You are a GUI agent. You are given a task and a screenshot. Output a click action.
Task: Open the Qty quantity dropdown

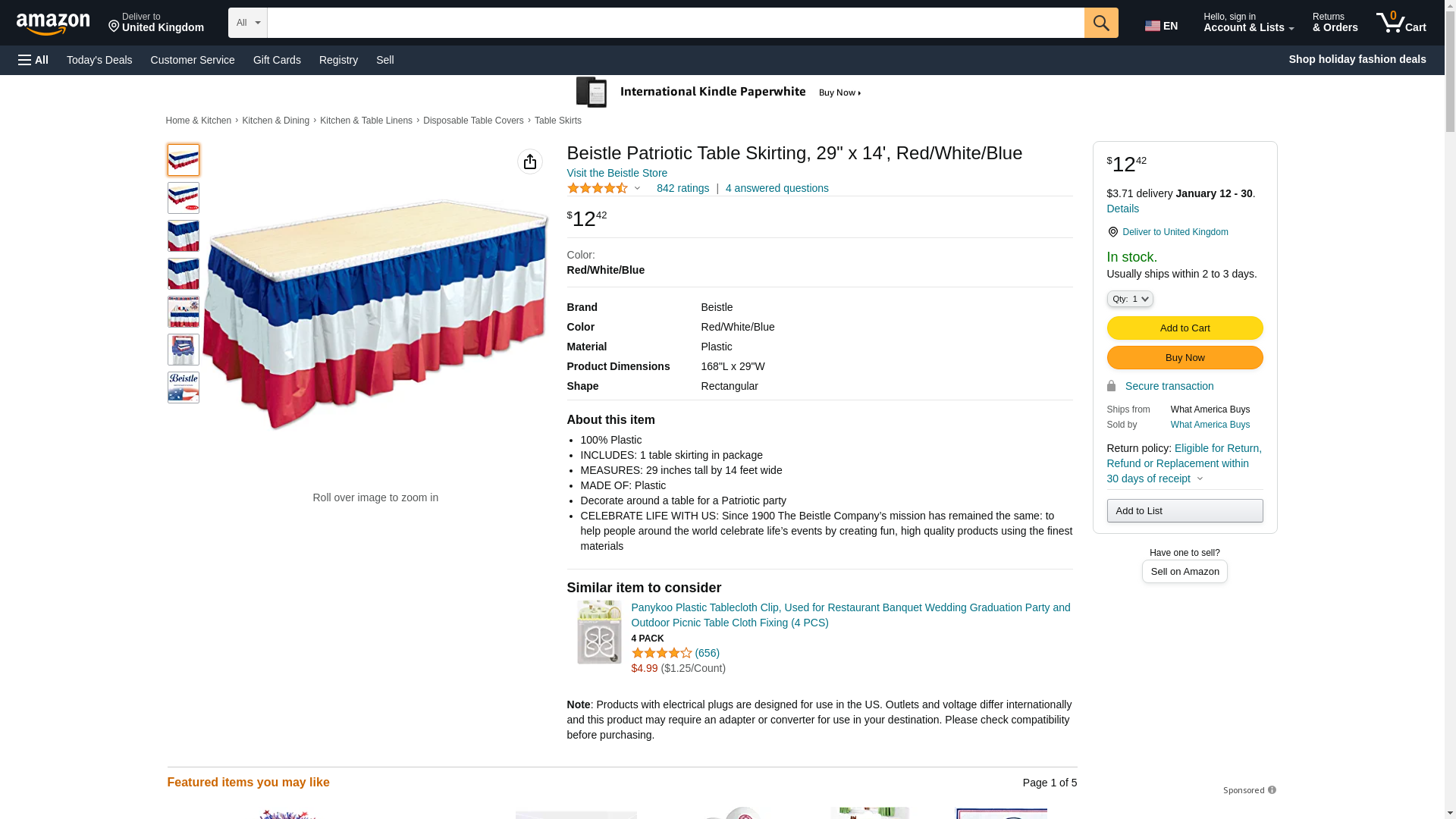click(x=1130, y=299)
